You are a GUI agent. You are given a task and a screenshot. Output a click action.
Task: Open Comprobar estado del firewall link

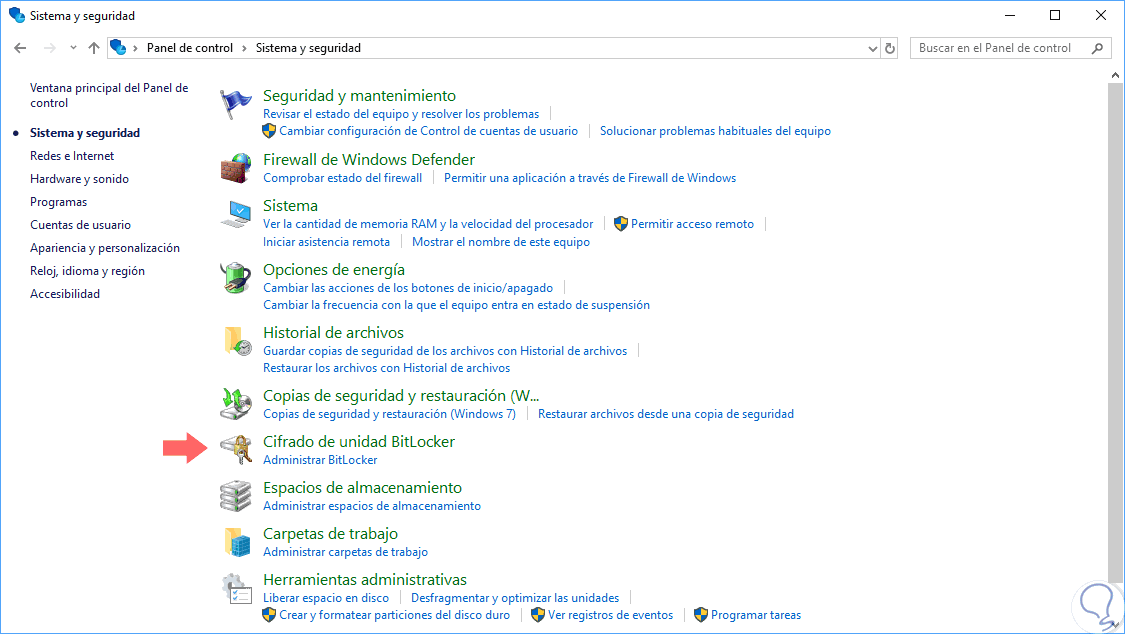tap(342, 178)
